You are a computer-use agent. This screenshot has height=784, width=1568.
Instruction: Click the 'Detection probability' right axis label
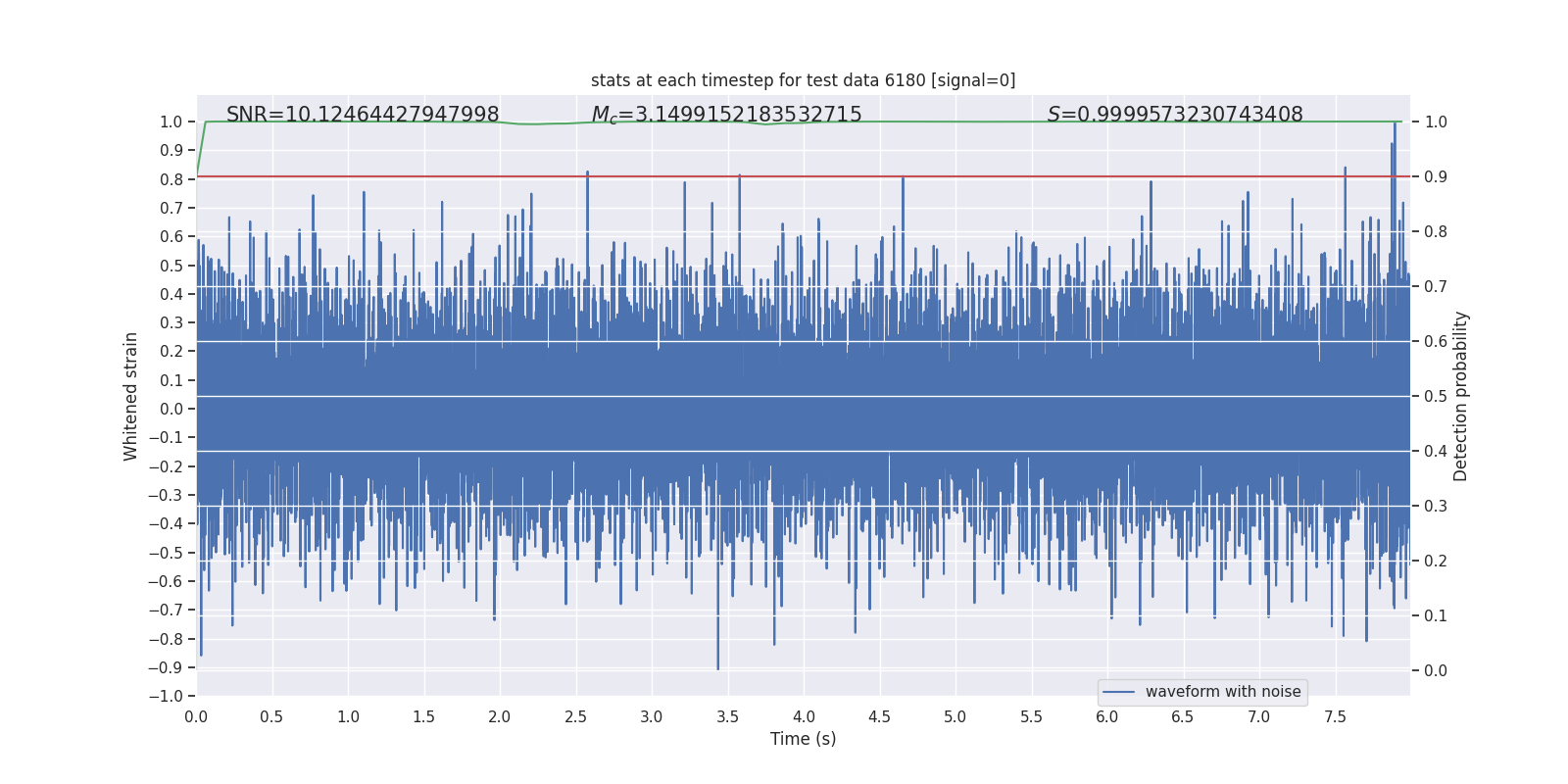(1461, 396)
